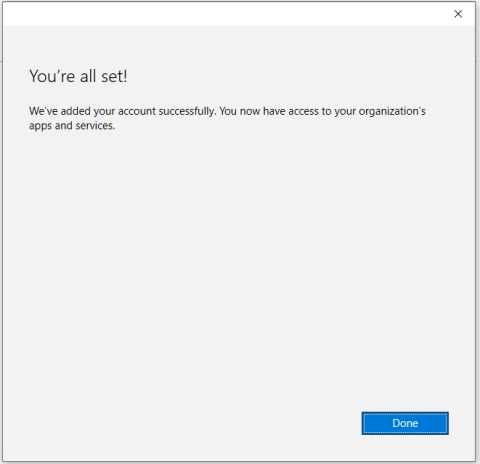
Task: Click the word "set!" in the heading
Action: pos(114,76)
